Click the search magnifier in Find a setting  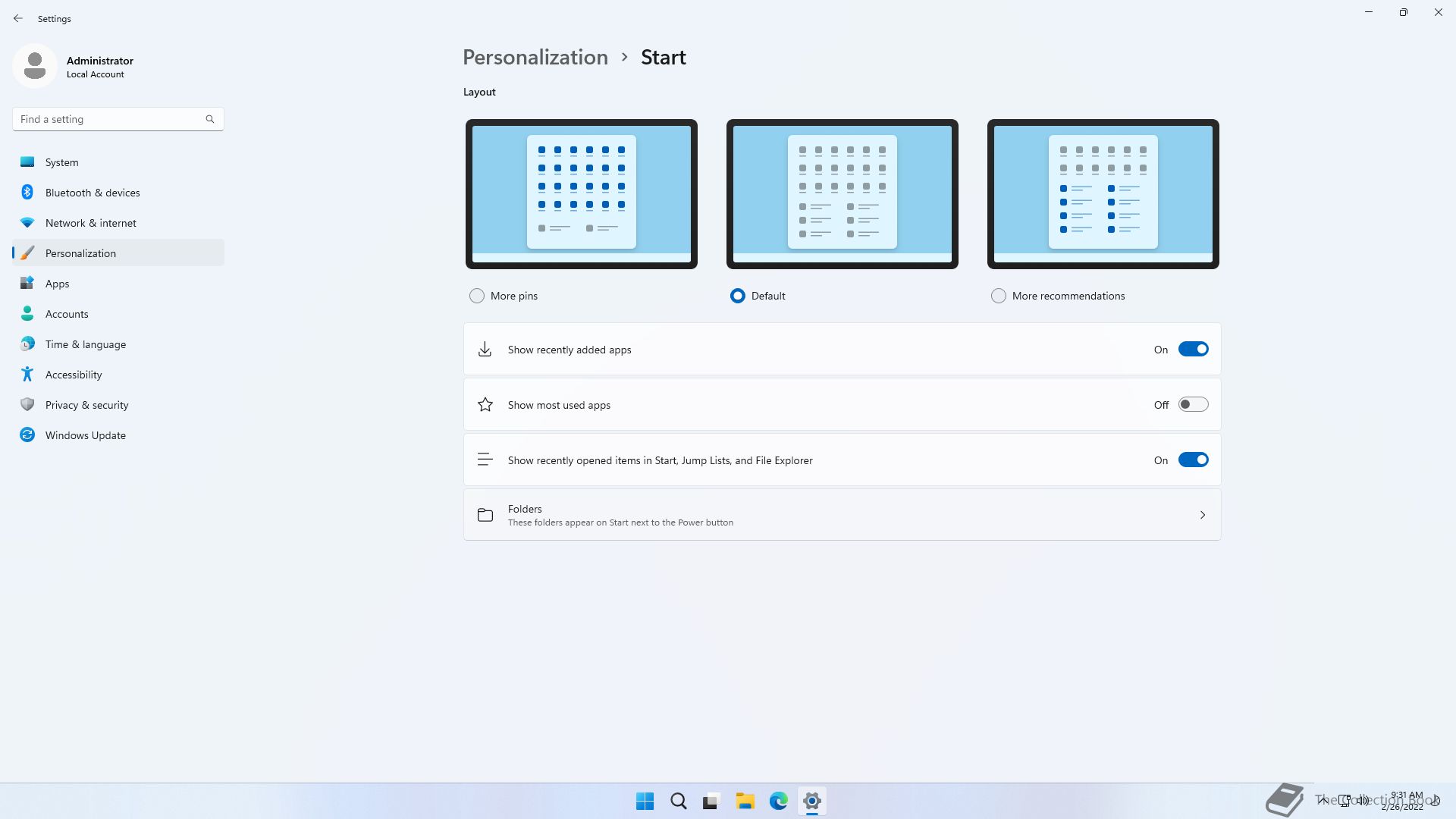(210, 119)
